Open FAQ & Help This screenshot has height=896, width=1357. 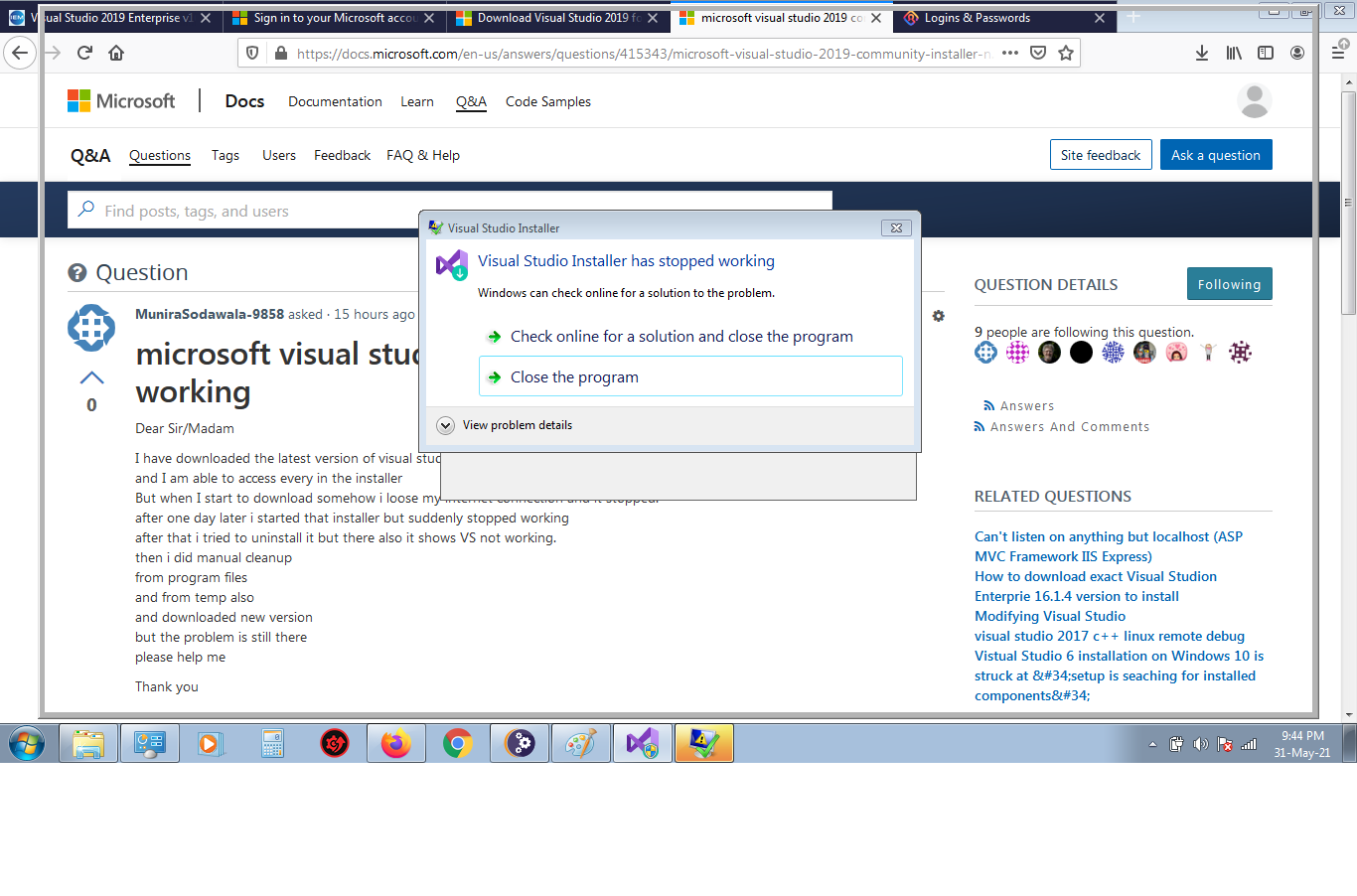point(423,155)
